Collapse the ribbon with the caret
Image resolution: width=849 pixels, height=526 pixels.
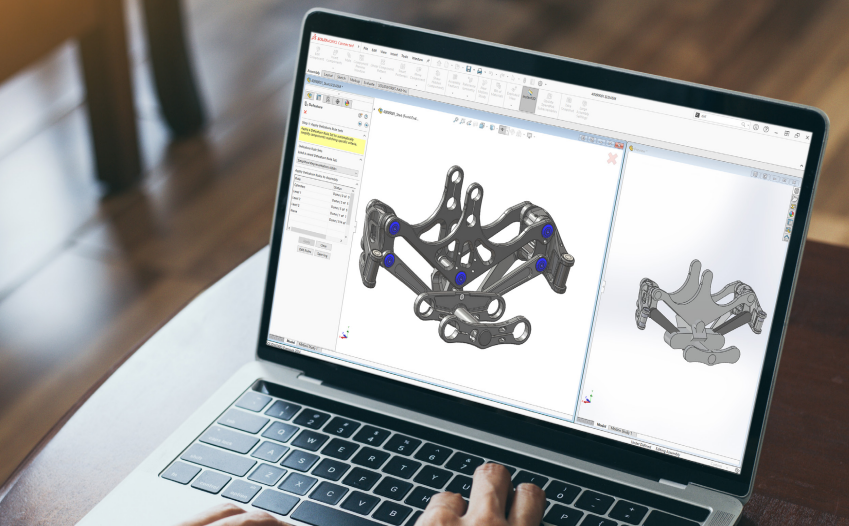tap(801, 165)
